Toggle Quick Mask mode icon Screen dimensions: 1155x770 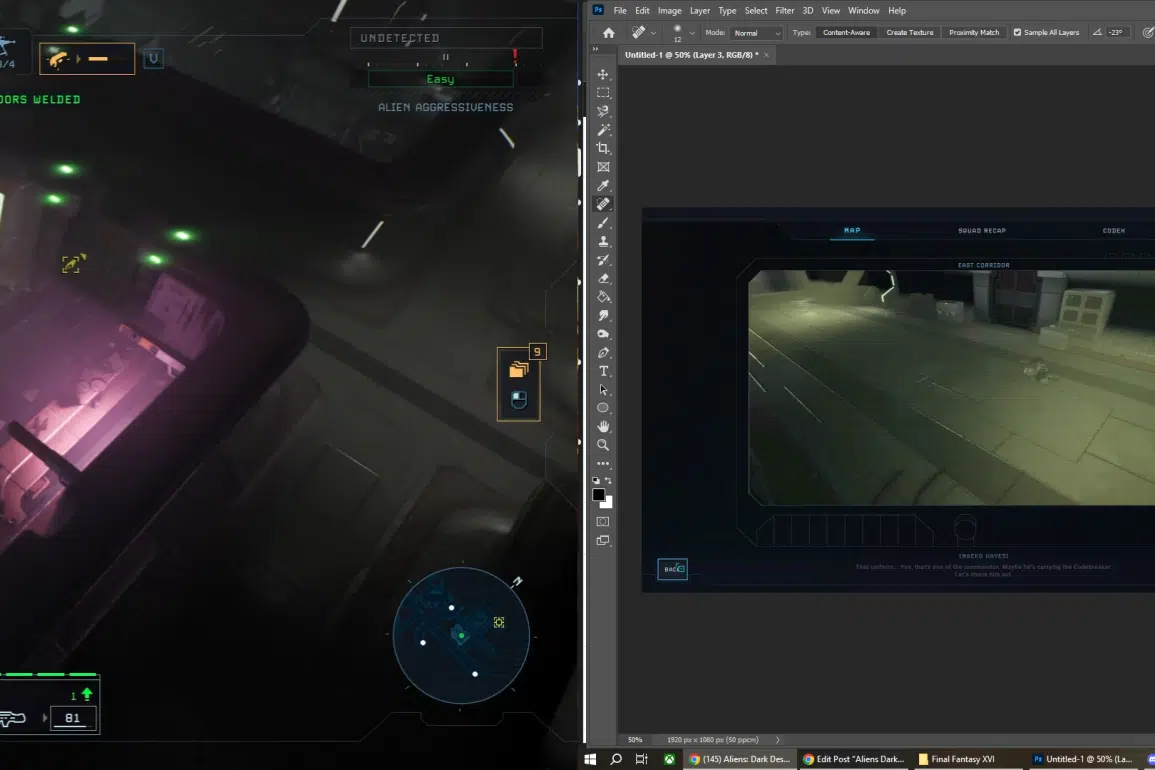click(603, 522)
